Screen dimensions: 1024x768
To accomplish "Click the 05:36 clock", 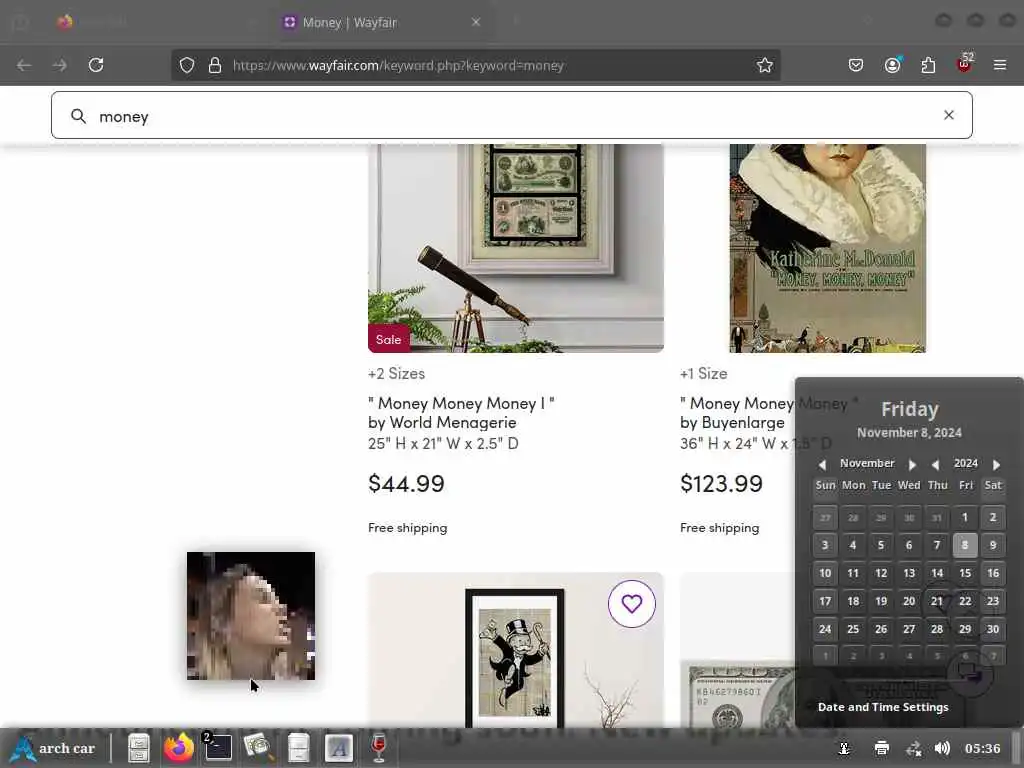I will [983, 748].
